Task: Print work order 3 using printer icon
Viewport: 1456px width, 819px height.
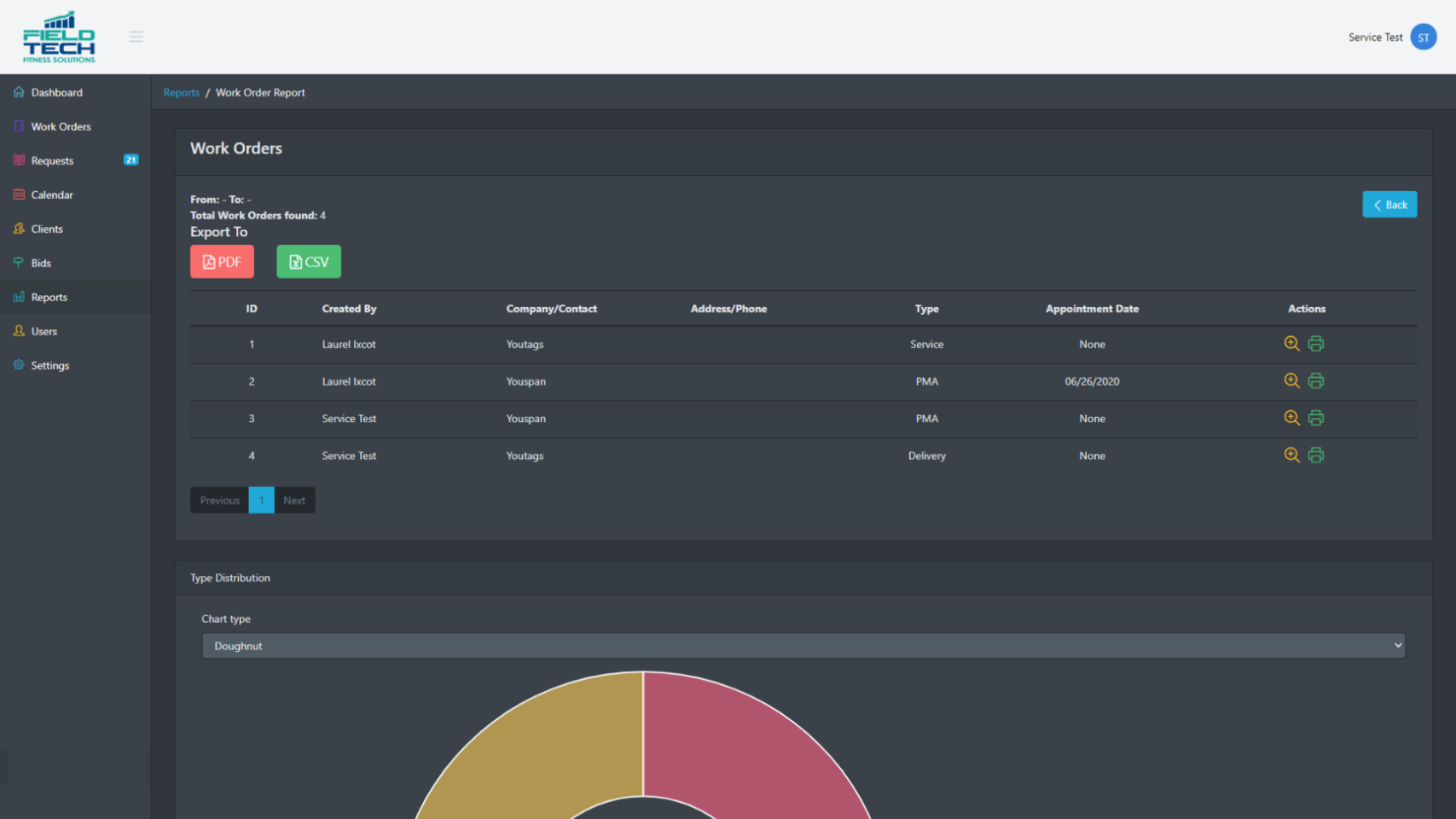Action: tap(1316, 418)
